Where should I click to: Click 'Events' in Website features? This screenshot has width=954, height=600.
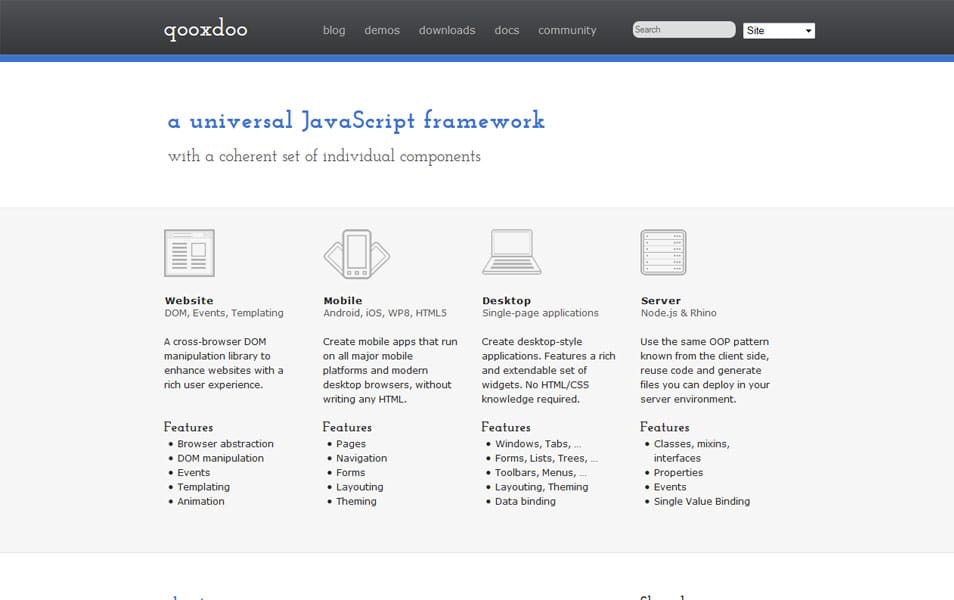tap(193, 473)
